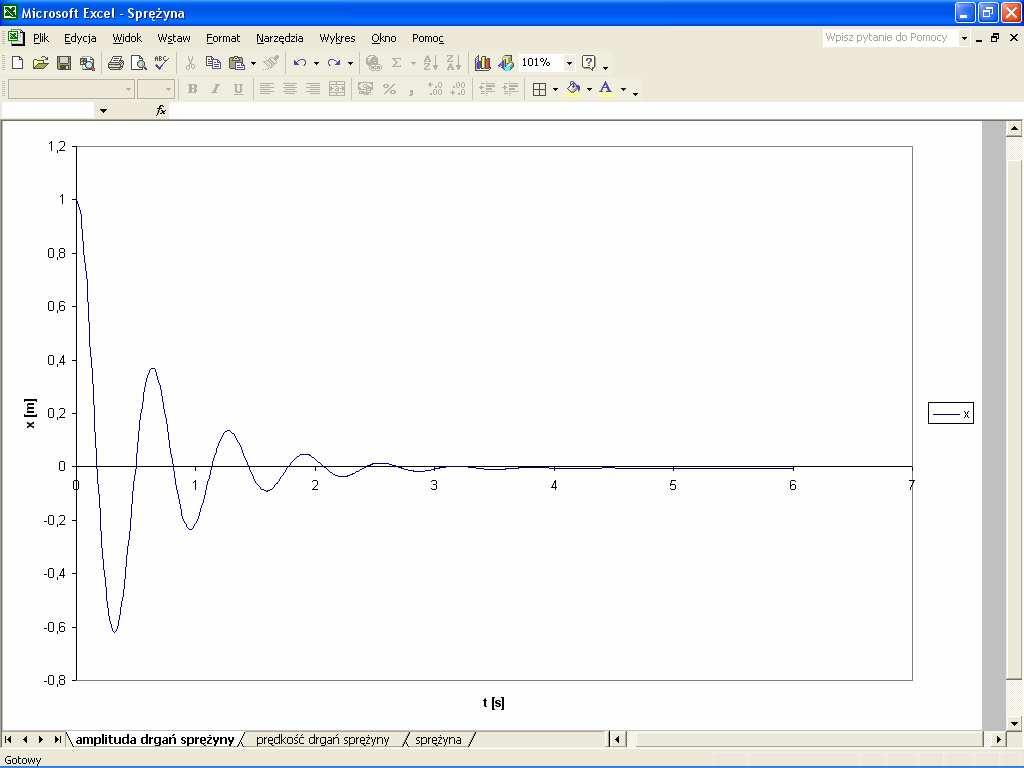Click the Format Painter brush icon
Screen dimensions: 1024x768
pyautogui.click(x=271, y=63)
